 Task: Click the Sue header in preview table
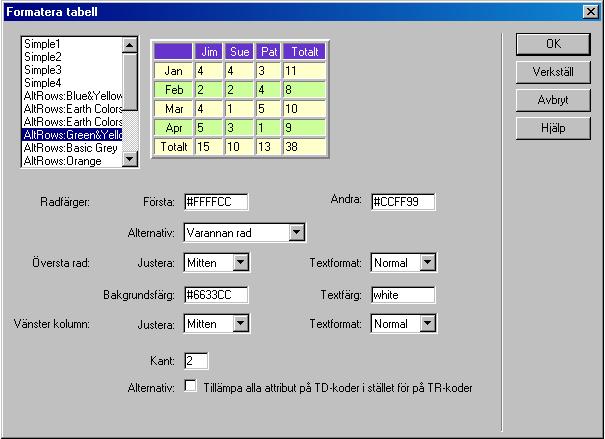239,52
